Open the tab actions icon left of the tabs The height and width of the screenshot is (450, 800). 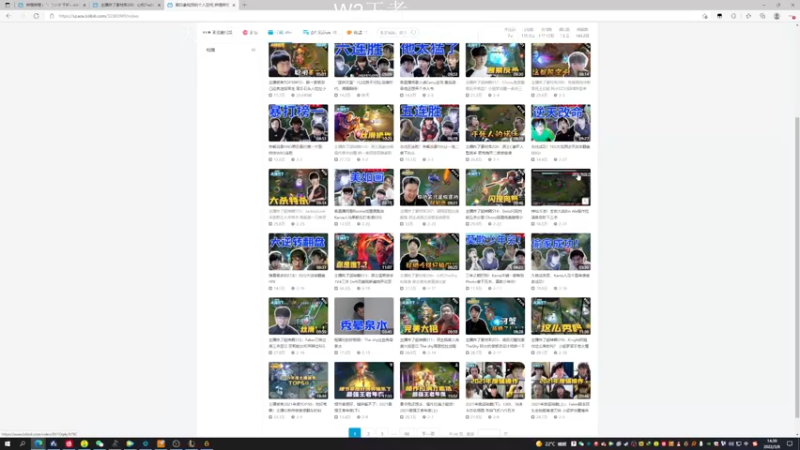coord(7,5)
